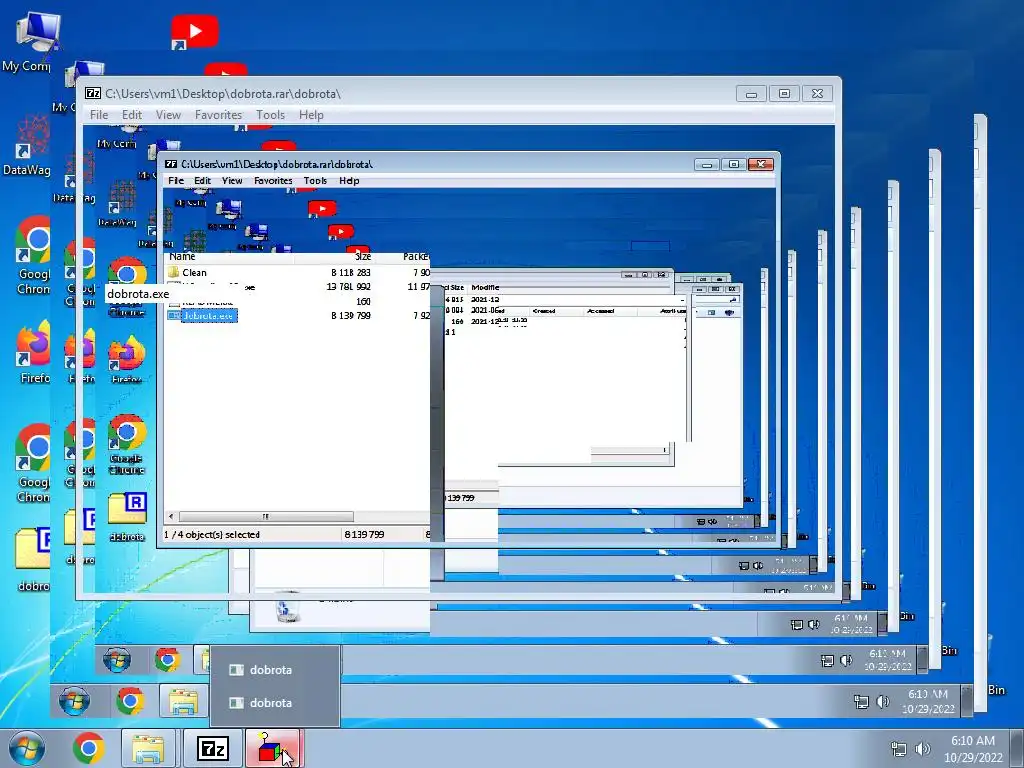This screenshot has width=1024, height=768.
Task: Open Help menu in the inner 7-Zip window
Action: click(349, 181)
